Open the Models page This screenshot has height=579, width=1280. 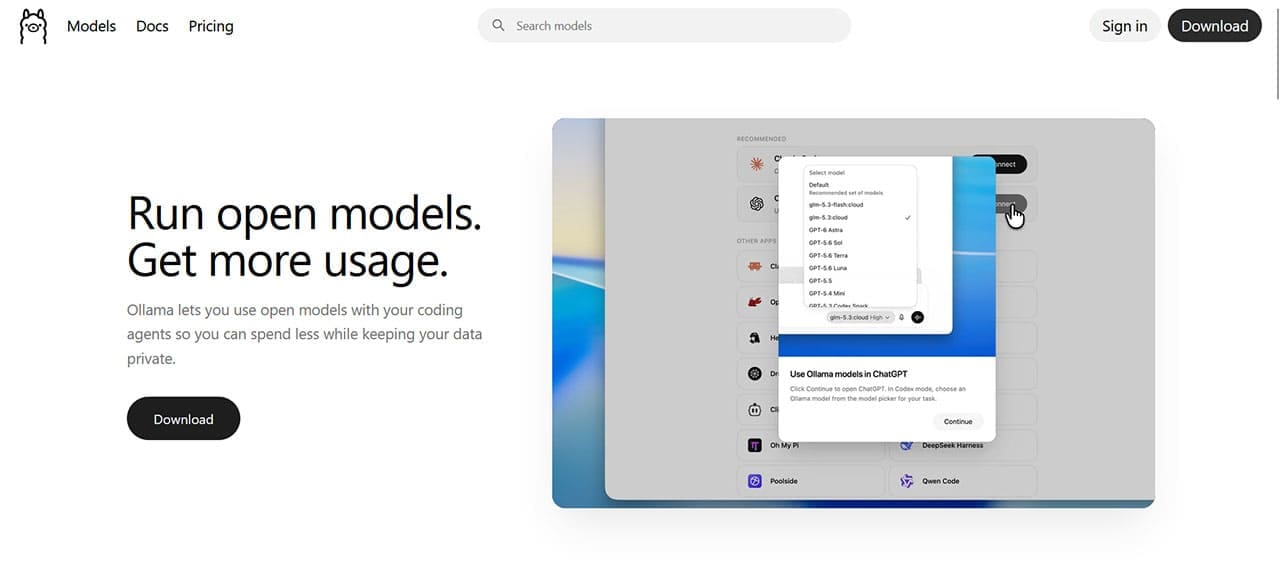pyautogui.click(x=91, y=26)
